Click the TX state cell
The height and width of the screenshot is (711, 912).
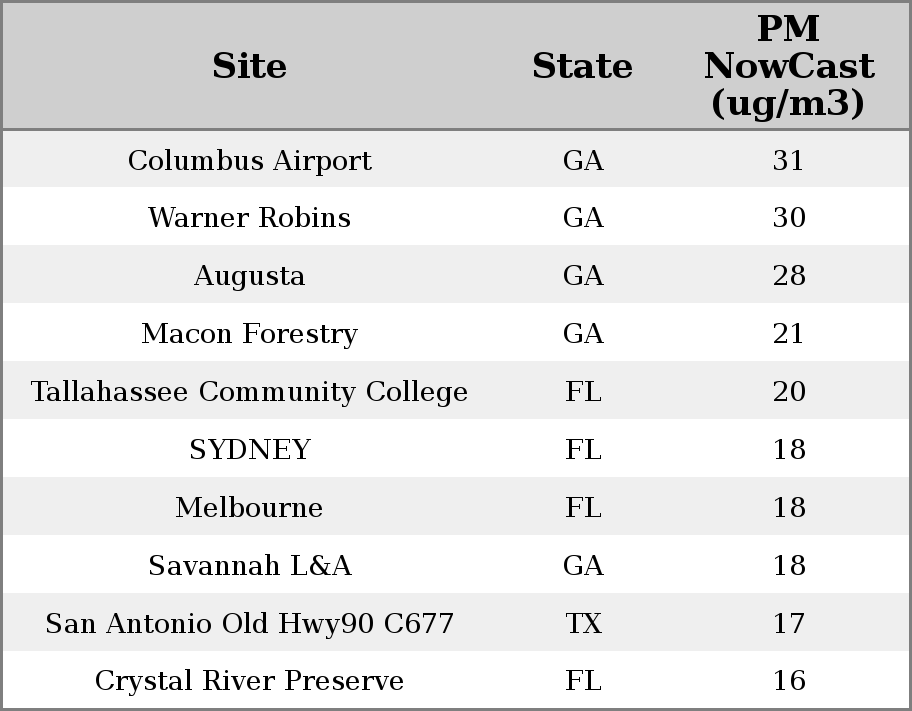[x=583, y=624]
